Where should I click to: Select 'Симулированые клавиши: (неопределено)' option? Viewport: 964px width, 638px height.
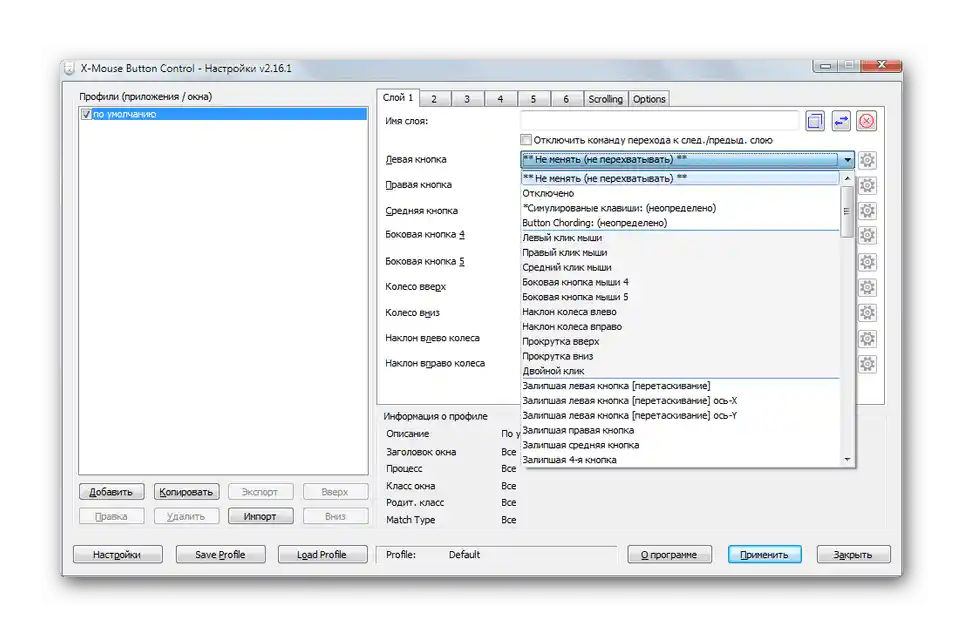click(x=680, y=208)
